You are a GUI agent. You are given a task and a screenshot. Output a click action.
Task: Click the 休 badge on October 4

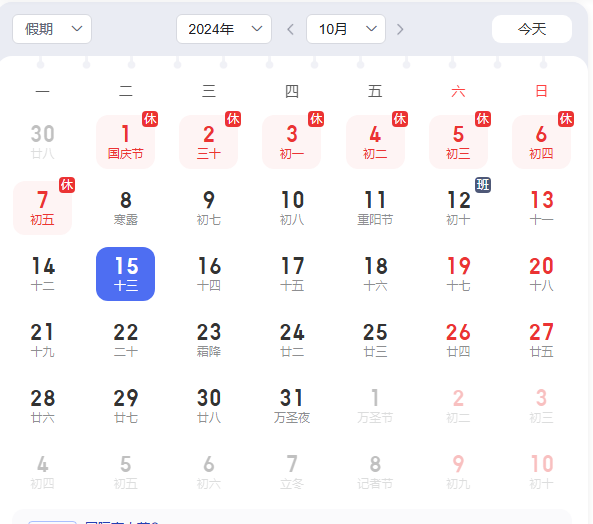click(400, 119)
